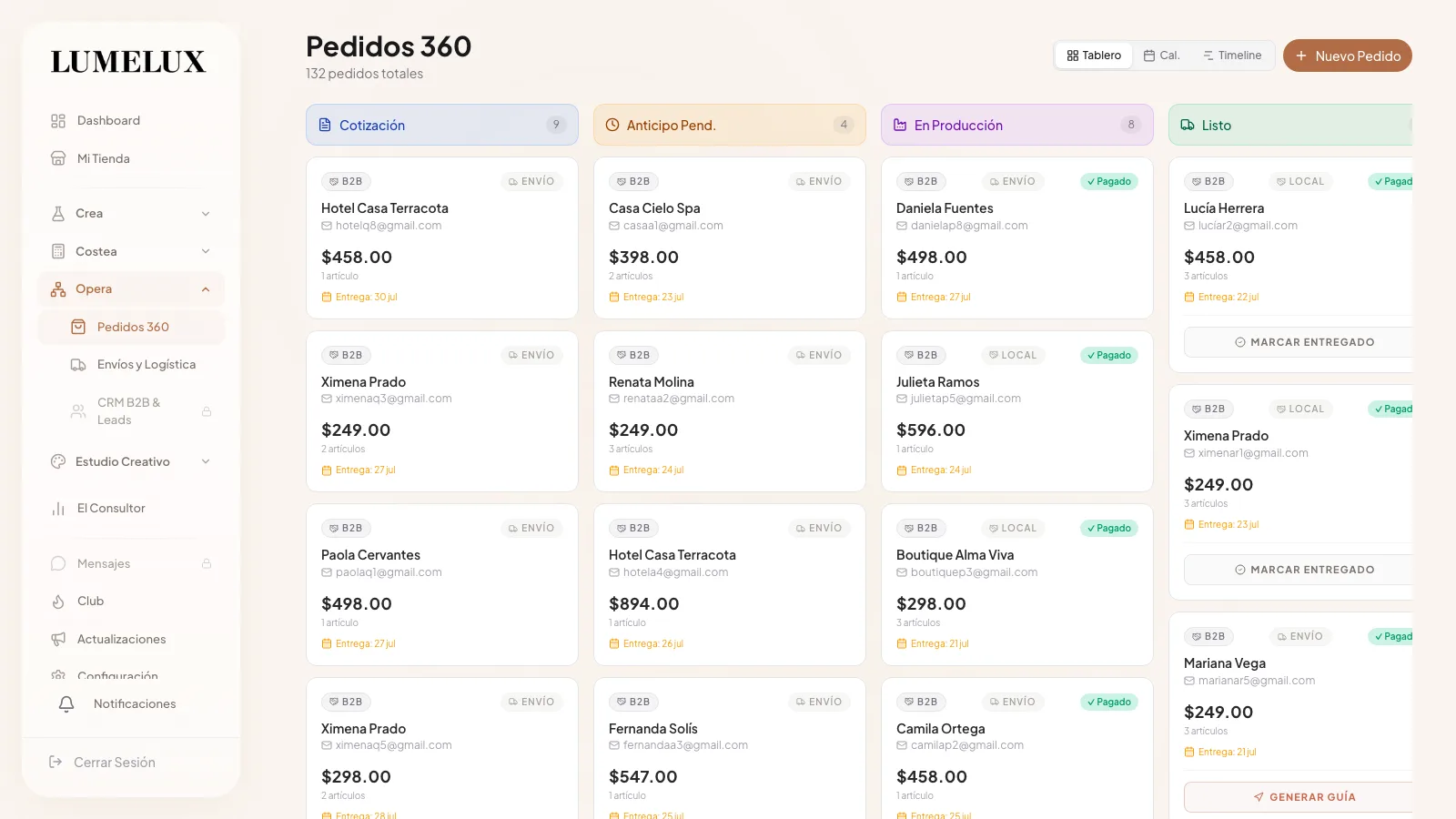The image size is (1456, 819).
Task: Mark Lucía Herrera order as entregado
Action: pyautogui.click(x=1303, y=342)
